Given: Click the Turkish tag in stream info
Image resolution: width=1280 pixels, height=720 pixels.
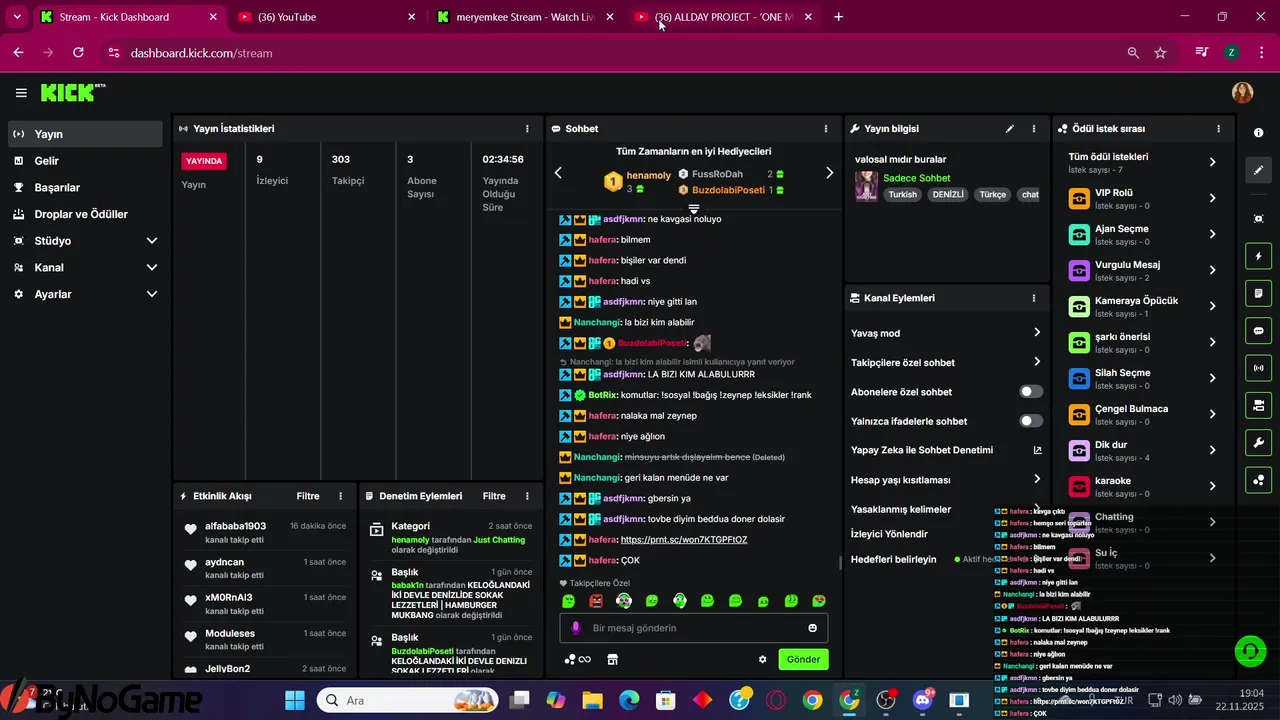Looking at the screenshot, I should coord(902,195).
